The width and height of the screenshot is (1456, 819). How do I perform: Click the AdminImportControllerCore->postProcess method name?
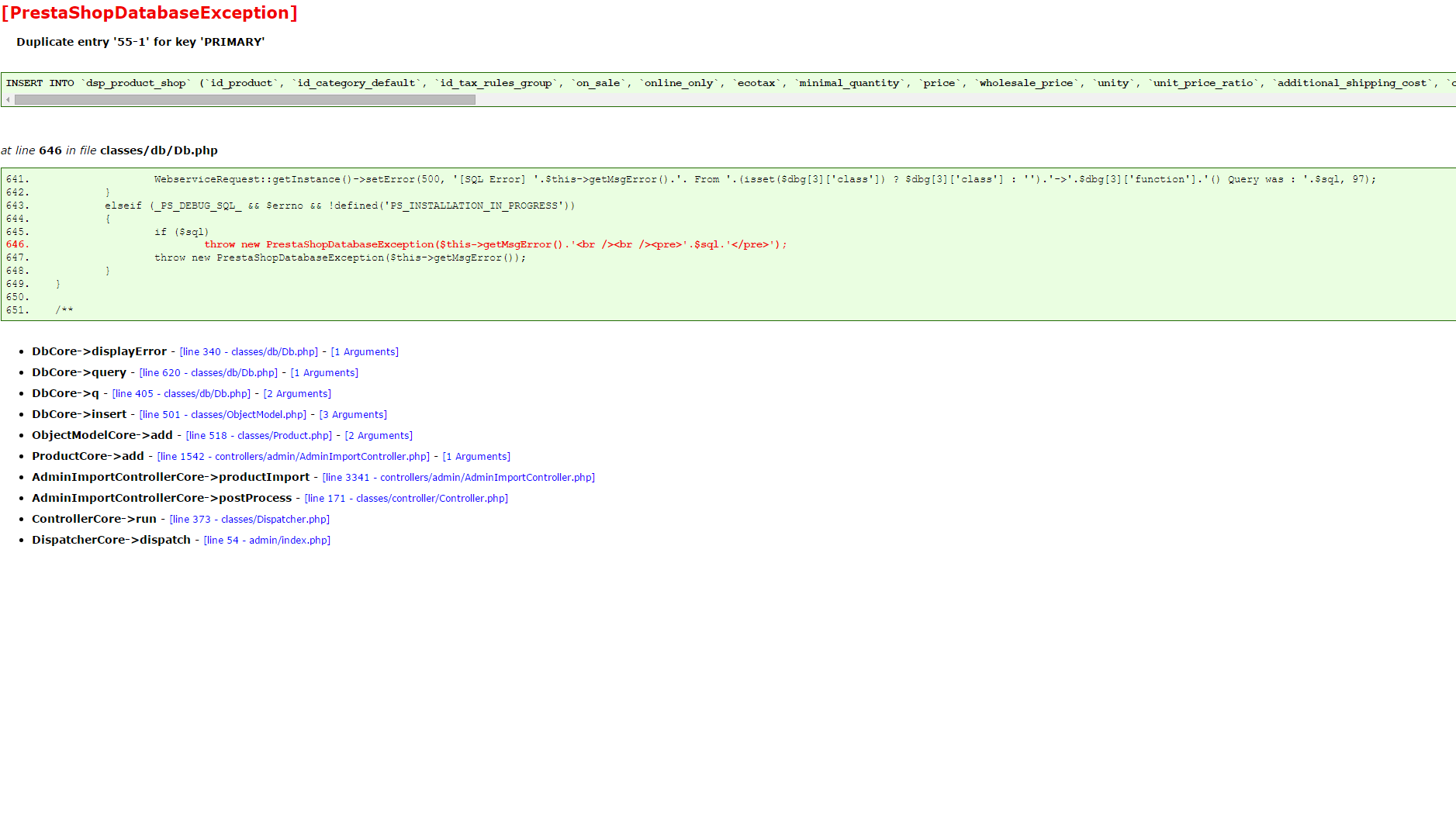pyautogui.click(x=162, y=498)
